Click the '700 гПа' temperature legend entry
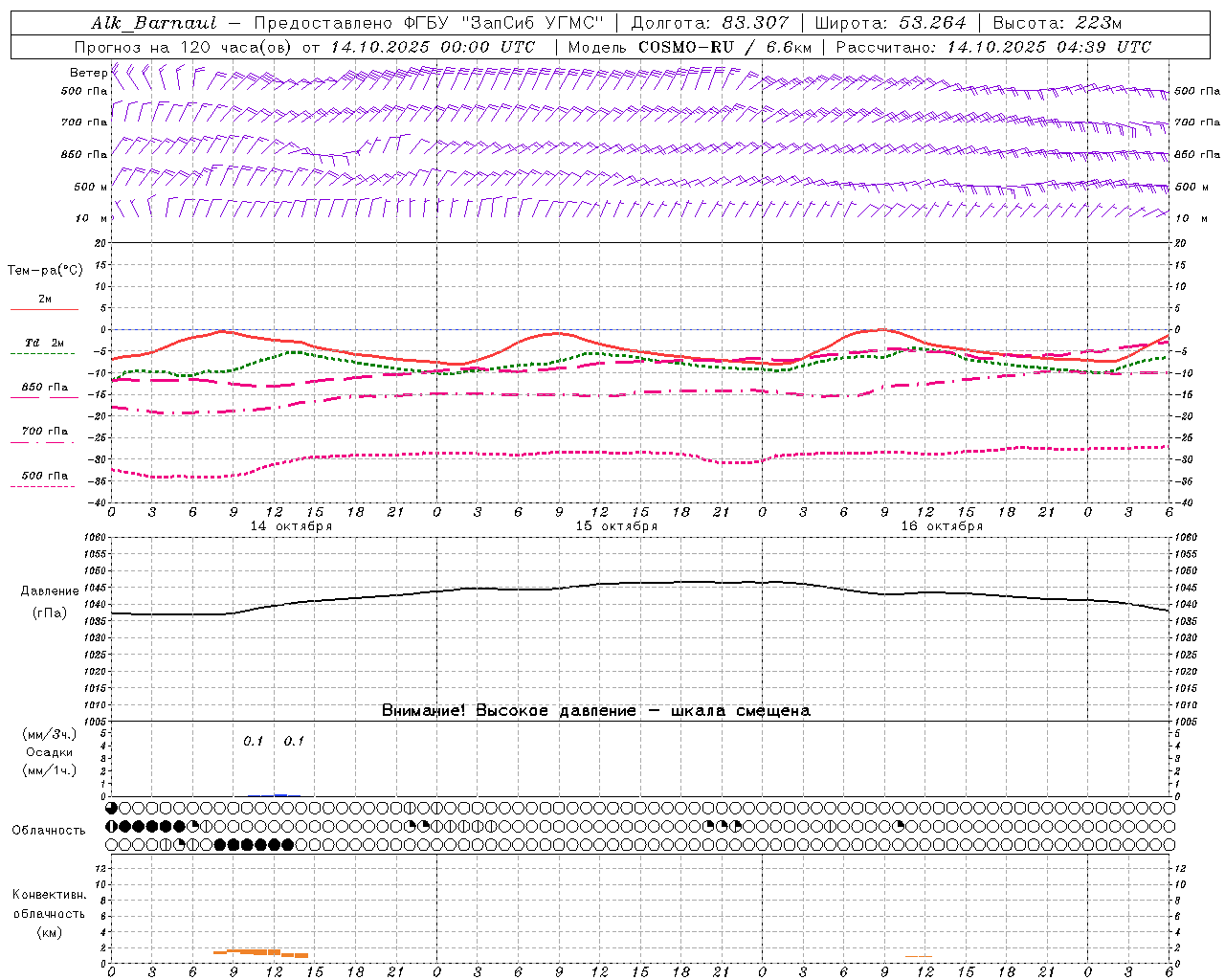The width and height of the screenshot is (1225, 980). 45,432
